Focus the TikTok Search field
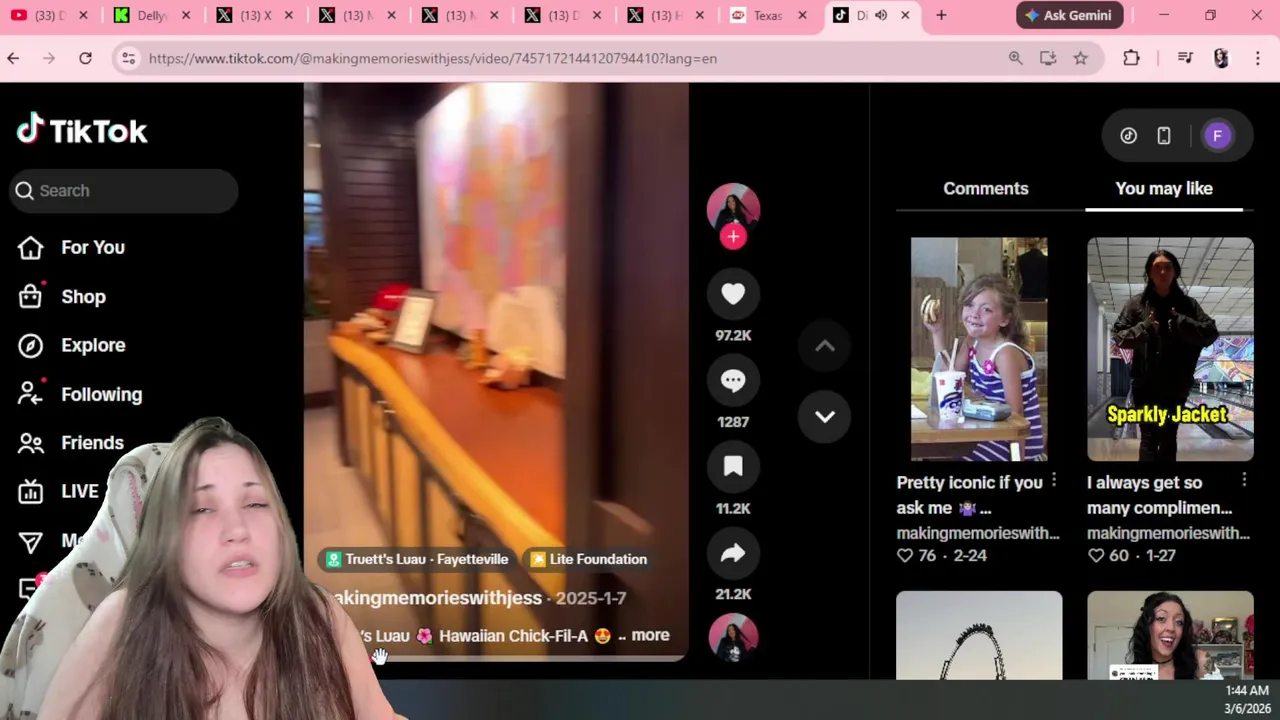The width and height of the screenshot is (1280, 720). (124, 190)
